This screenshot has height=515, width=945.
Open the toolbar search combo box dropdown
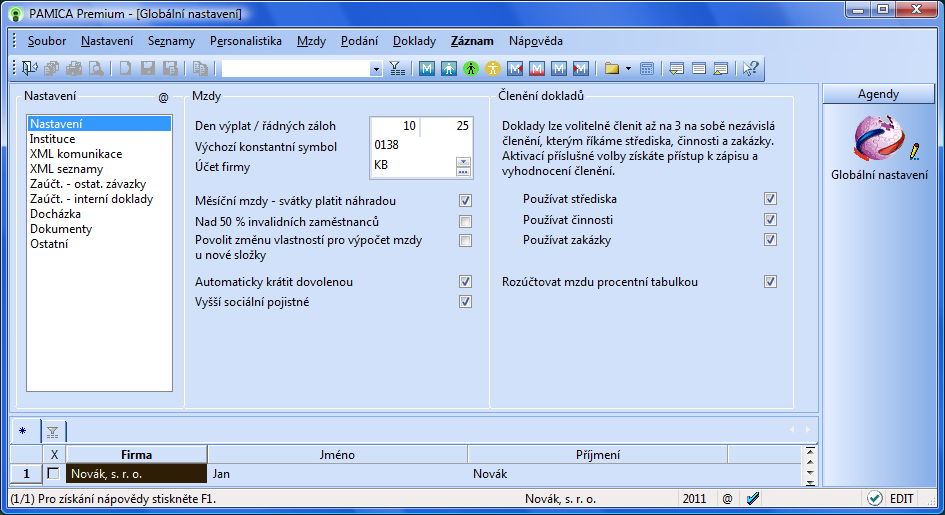pos(376,69)
